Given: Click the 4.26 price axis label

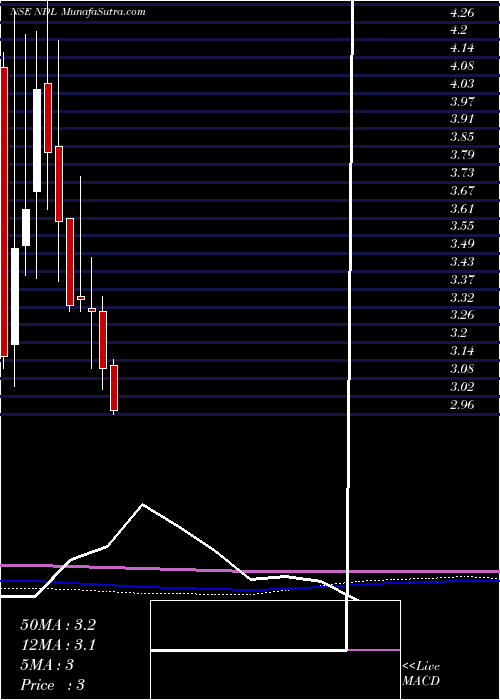Looking at the screenshot, I should point(462,12).
